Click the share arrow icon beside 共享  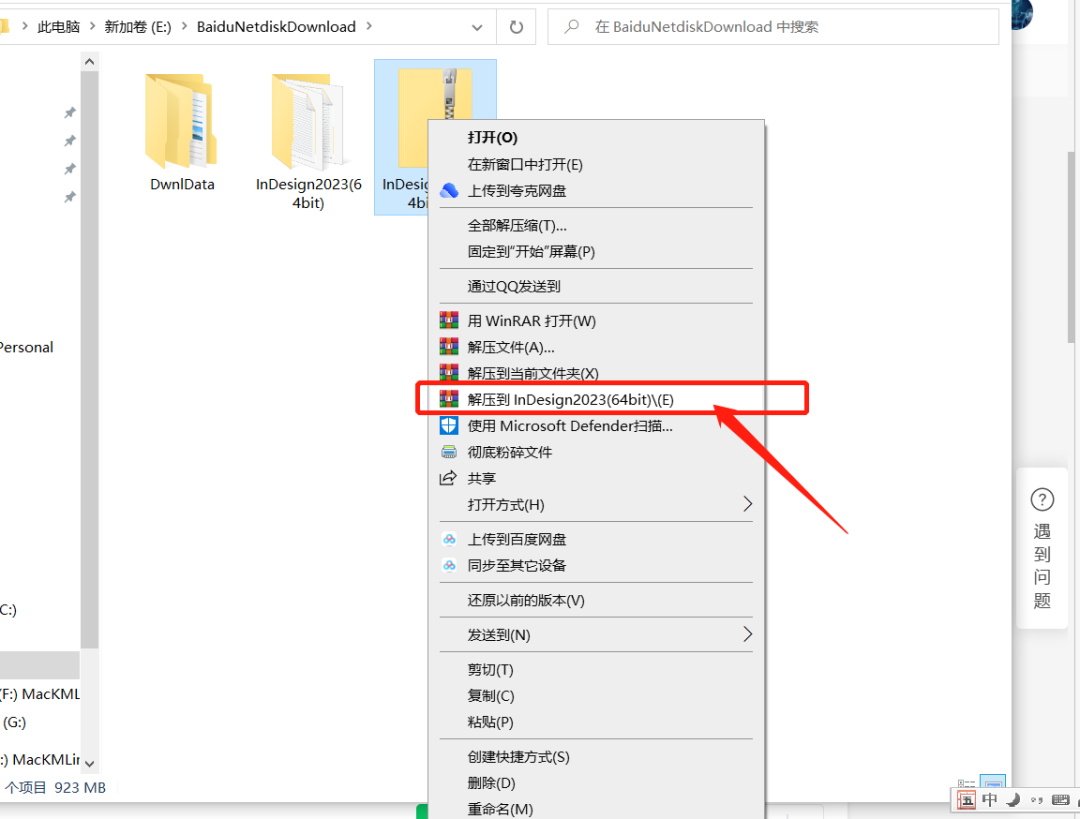click(x=450, y=478)
